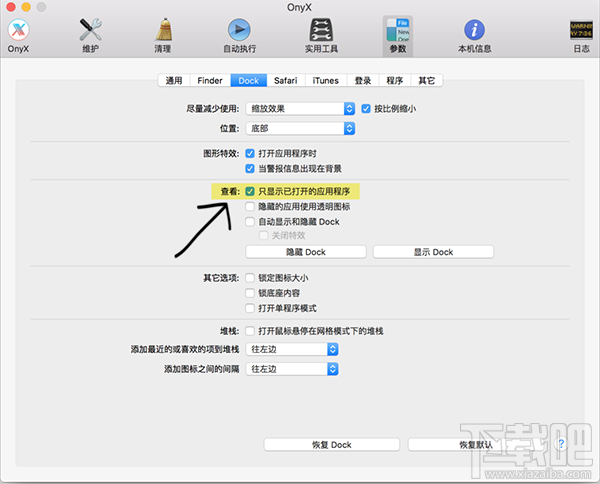Uncheck the 打开应用程序时 checkbox
The height and width of the screenshot is (484, 600).
click(x=250, y=153)
